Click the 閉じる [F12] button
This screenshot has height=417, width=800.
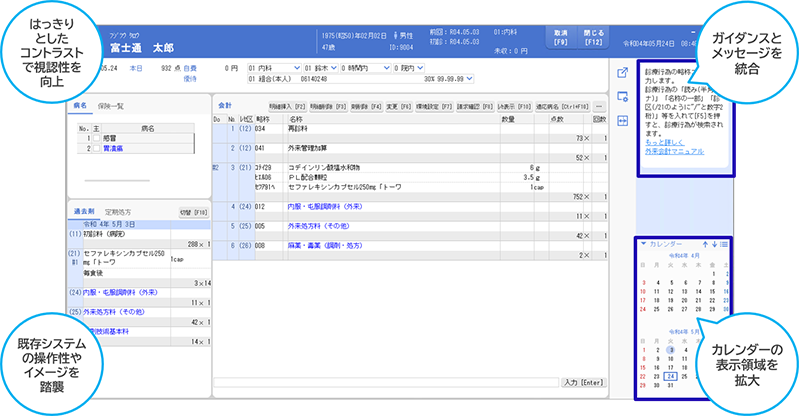592,36
